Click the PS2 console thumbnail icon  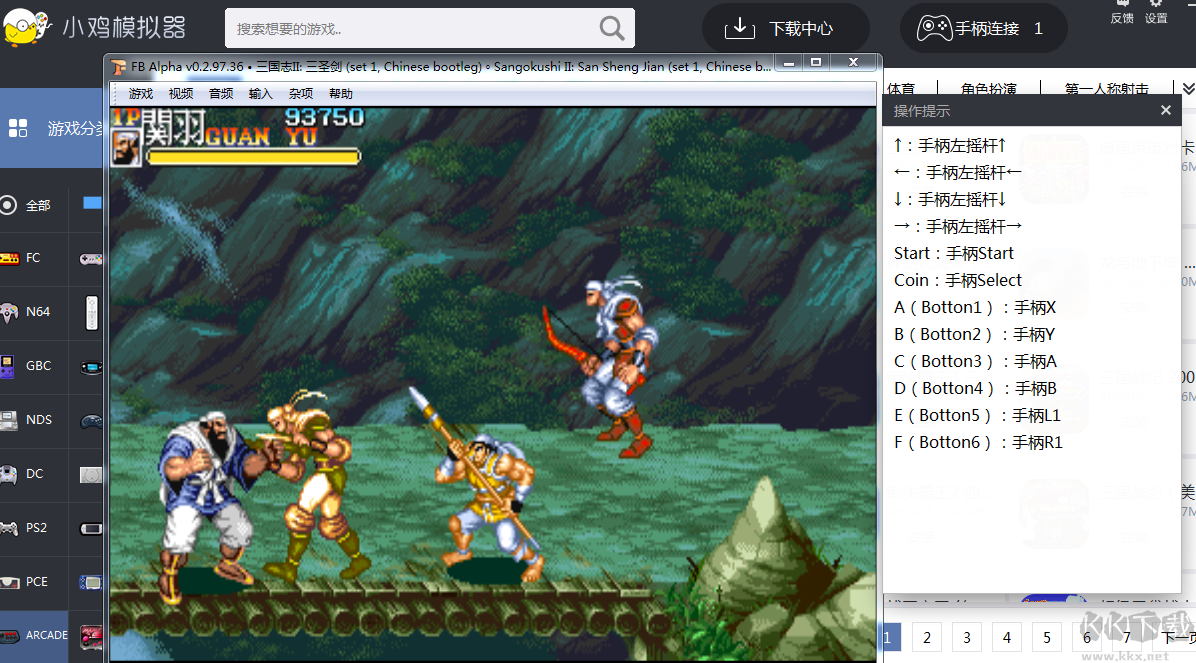92,529
